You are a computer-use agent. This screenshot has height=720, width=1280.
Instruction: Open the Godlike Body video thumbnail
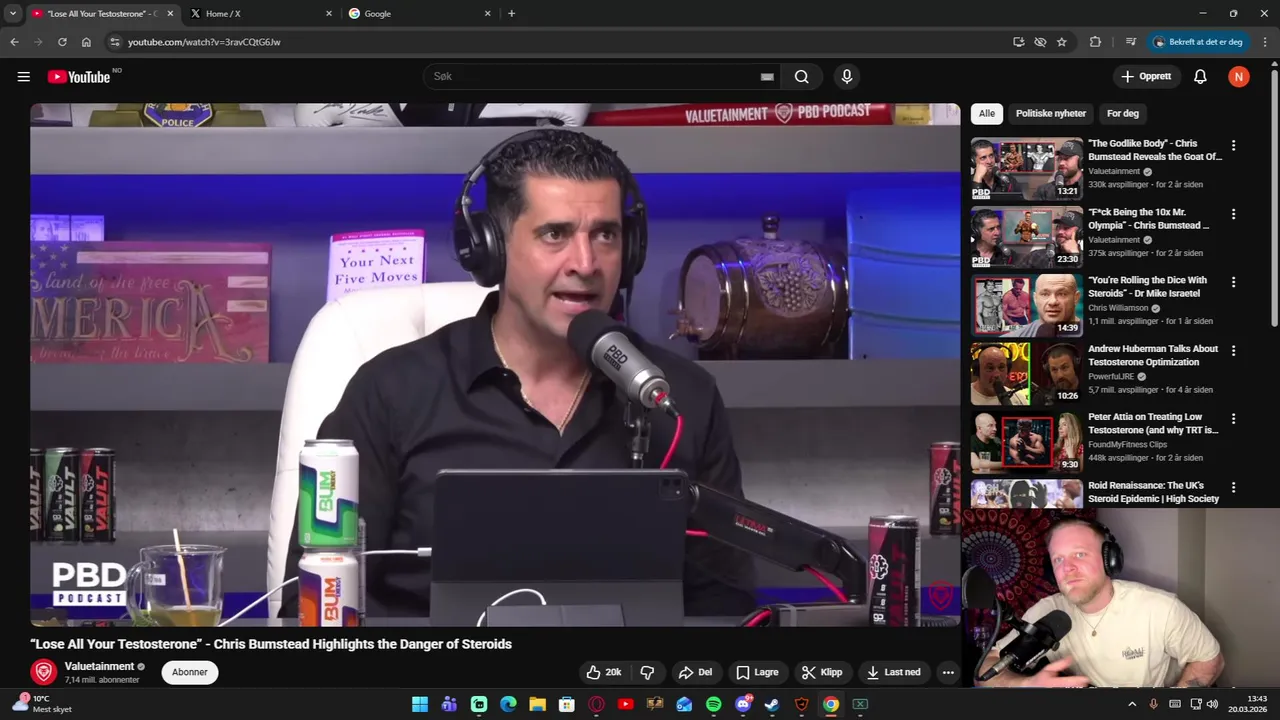pyautogui.click(x=1026, y=169)
